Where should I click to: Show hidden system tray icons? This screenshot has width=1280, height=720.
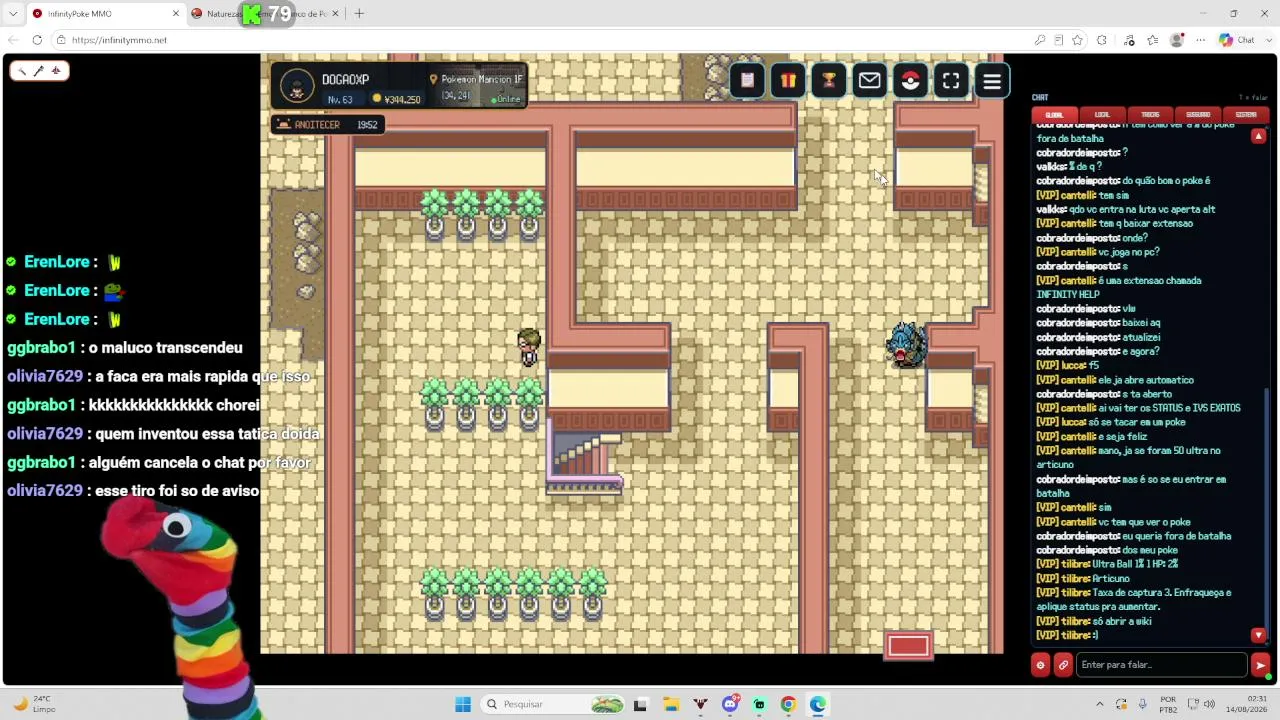pyautogui.click(x=1100, y=704)
